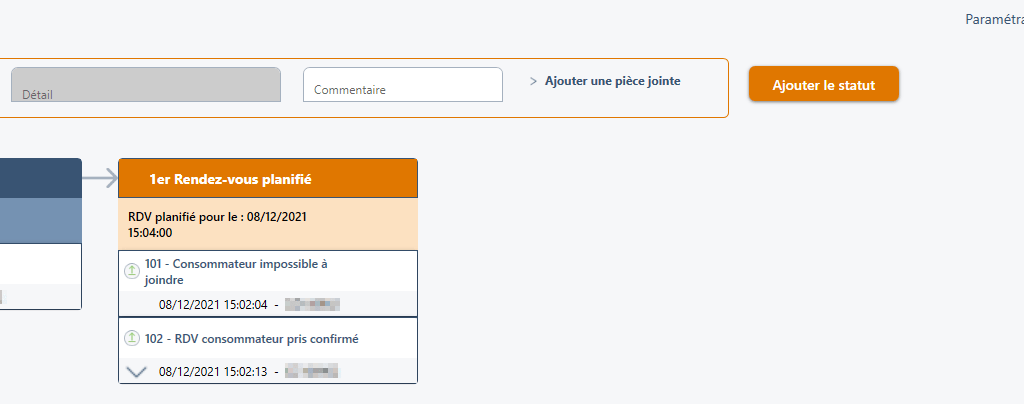The image size is (1024, 406).
Task: Click the Ajouter le statut button
Action: pyautogui.click(x=824, y=85)
